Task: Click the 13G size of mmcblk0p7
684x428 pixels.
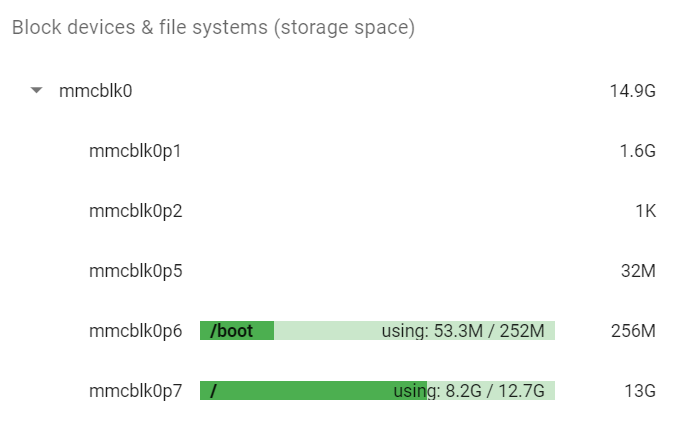Action: point(640,391)
